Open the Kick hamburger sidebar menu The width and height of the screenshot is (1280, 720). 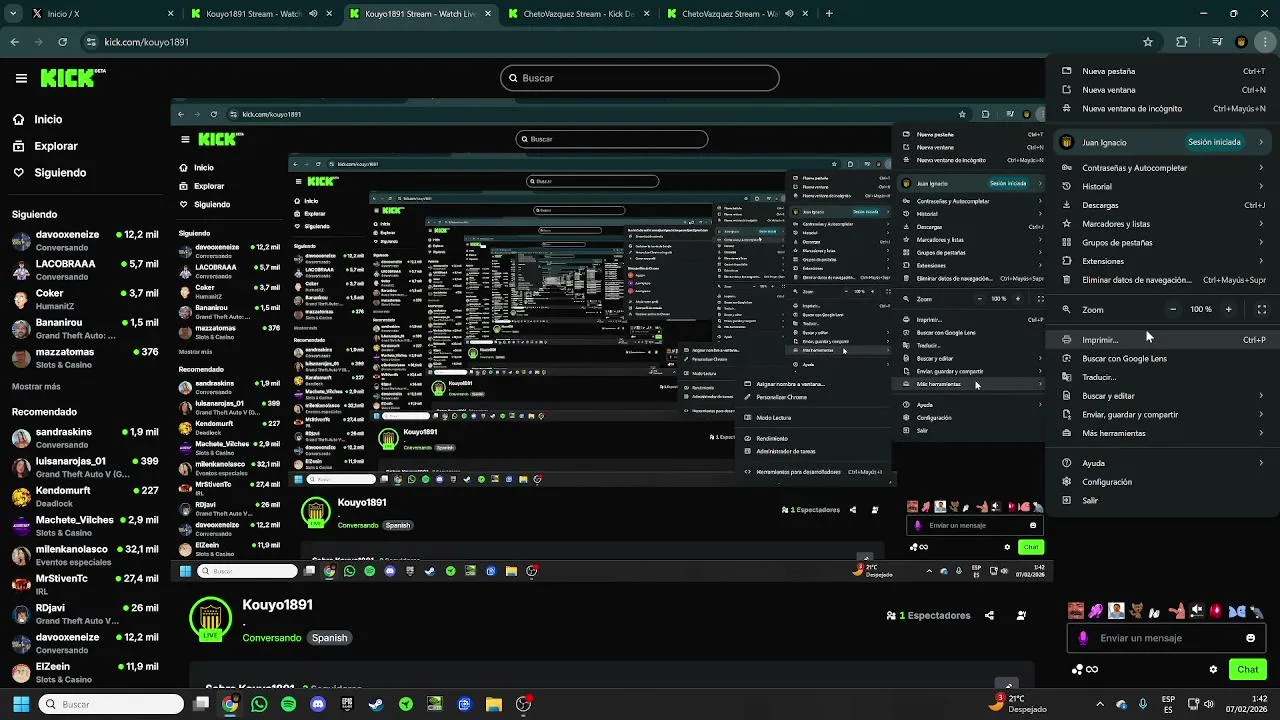point(21,78)
